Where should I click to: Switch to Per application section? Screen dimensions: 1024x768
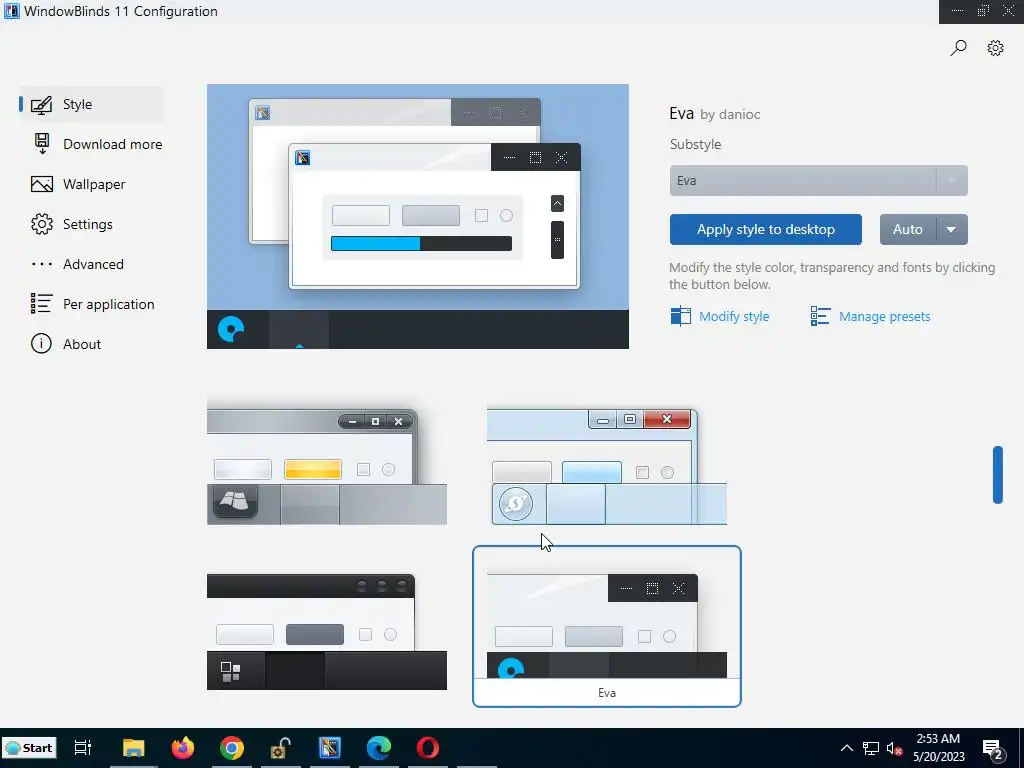tap(93, 304)
